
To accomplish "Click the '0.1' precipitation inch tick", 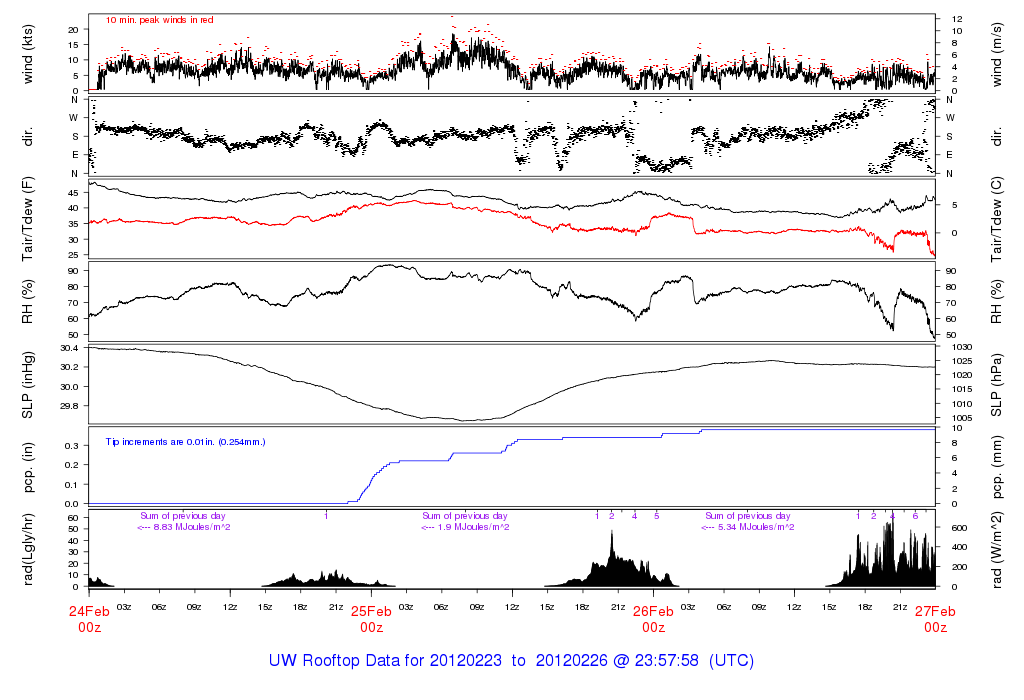I will tap(72, 485).
